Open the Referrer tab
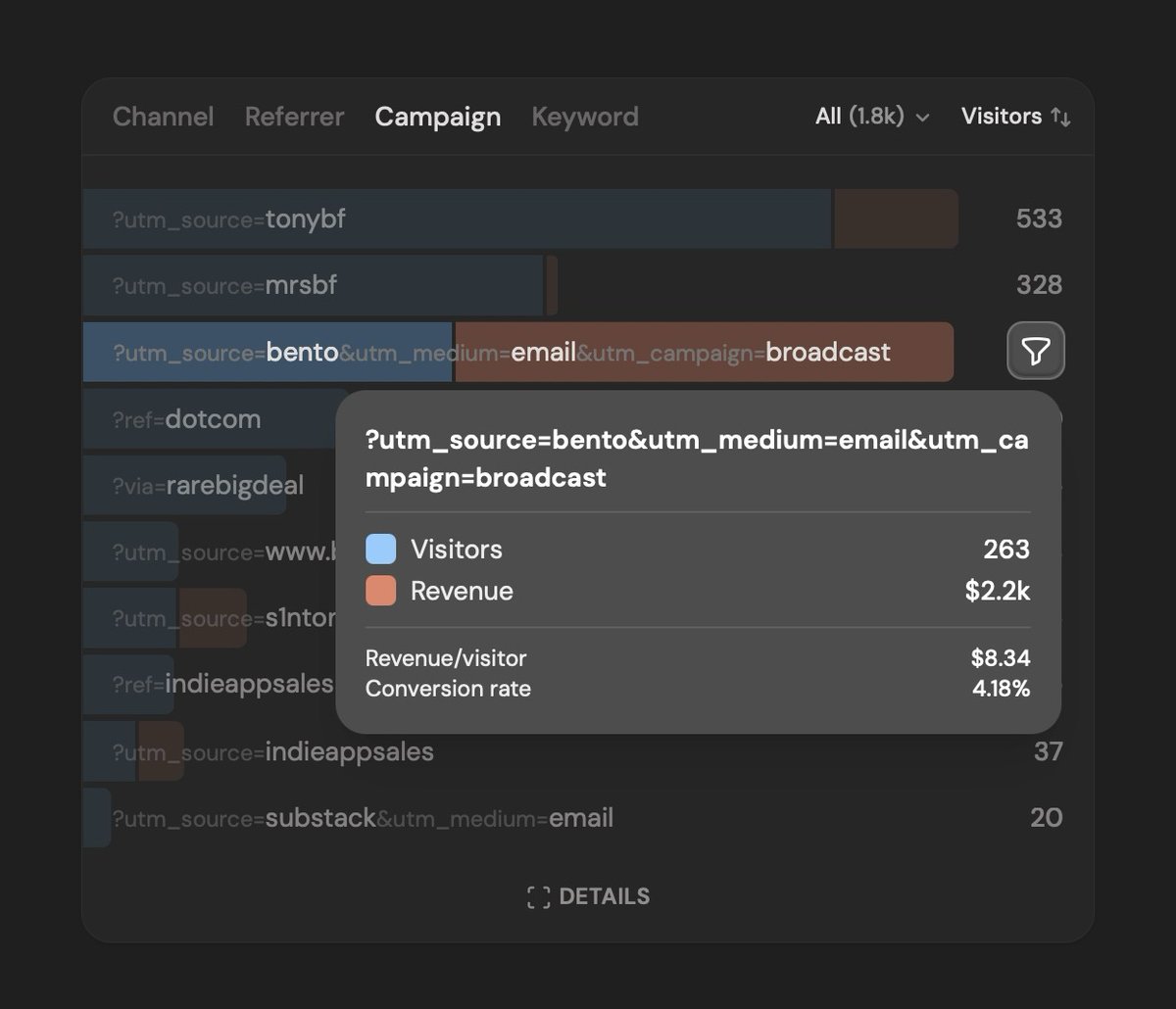 (x=294, y=117)
